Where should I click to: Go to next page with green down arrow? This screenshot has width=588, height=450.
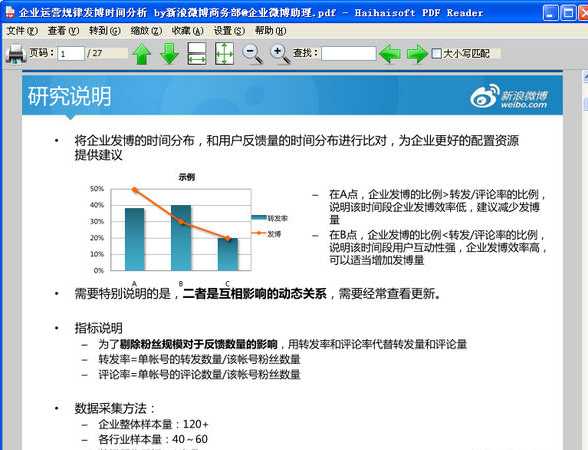click(170, 54)
